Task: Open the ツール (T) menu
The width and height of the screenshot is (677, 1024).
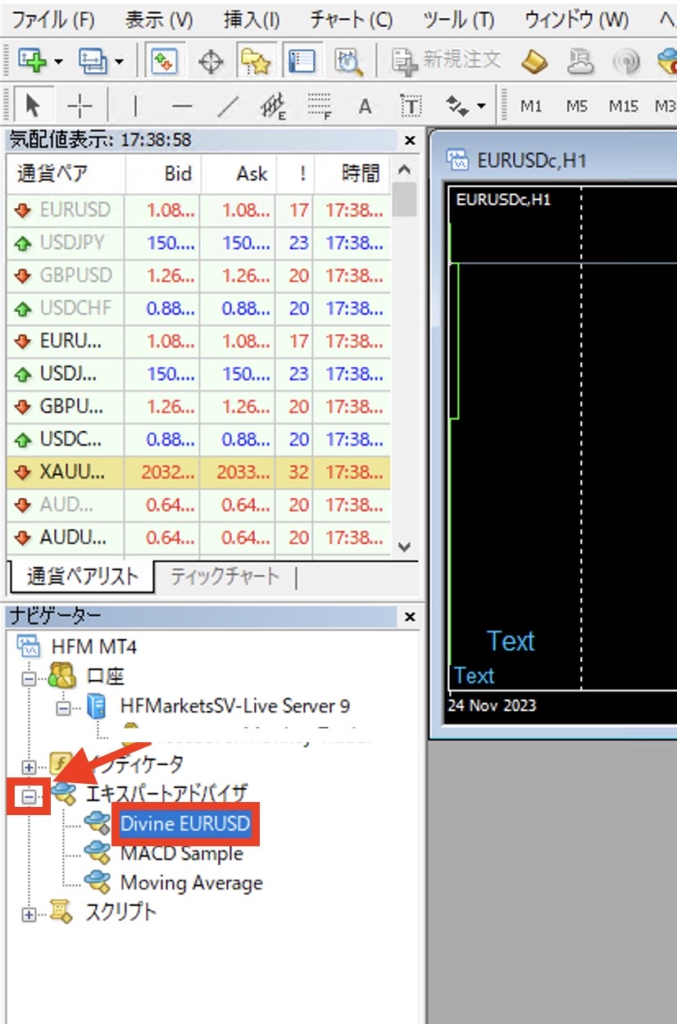Action: (x=458, y=20)
